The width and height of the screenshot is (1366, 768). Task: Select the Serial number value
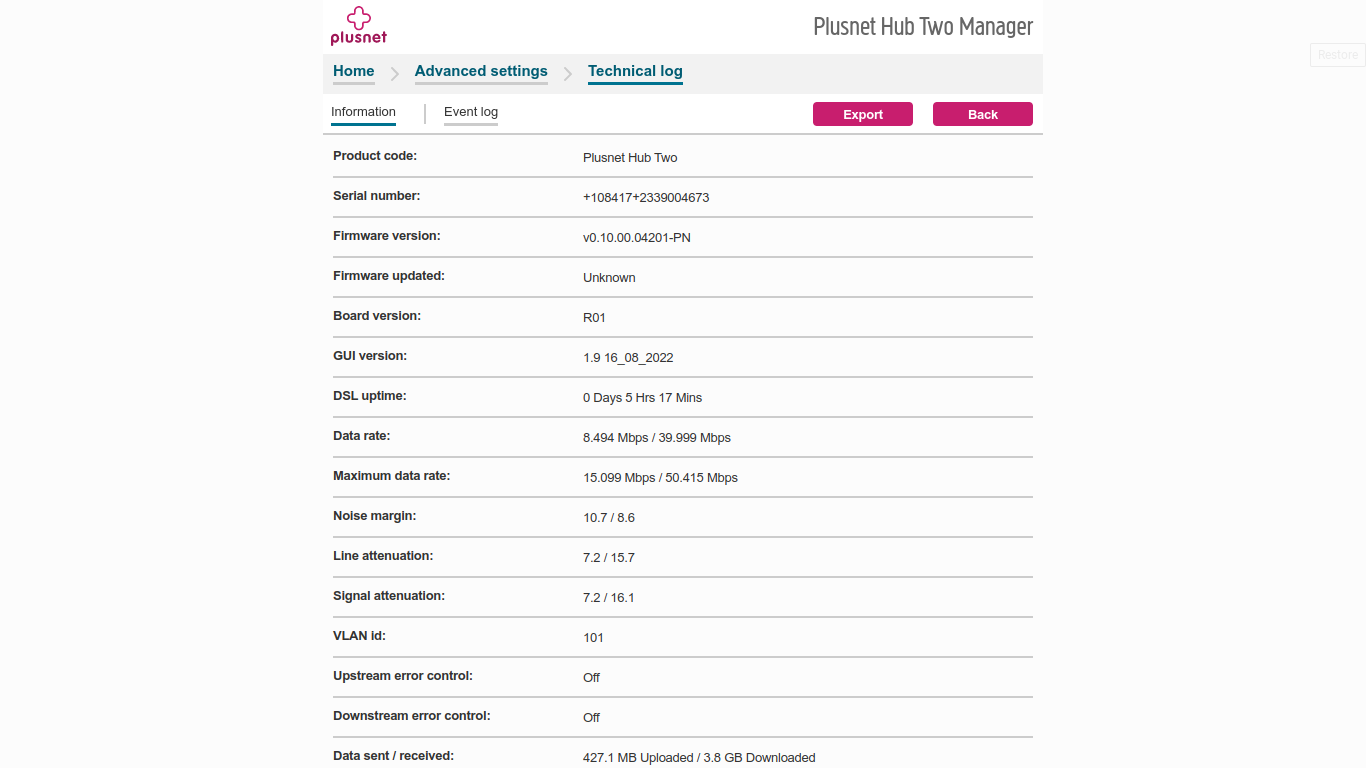pos(646,197)
